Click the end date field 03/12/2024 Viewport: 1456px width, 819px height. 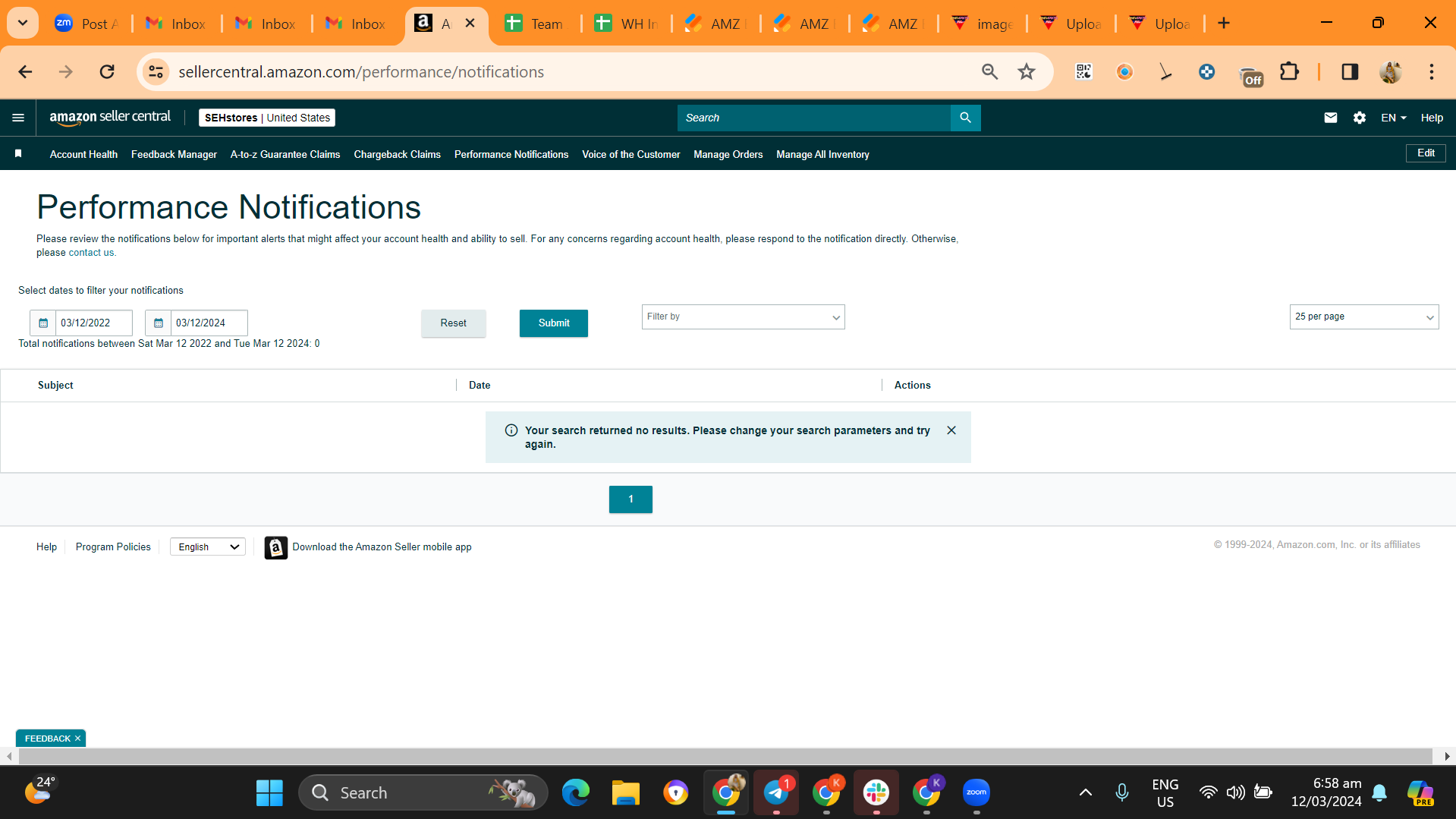[209, 323]
